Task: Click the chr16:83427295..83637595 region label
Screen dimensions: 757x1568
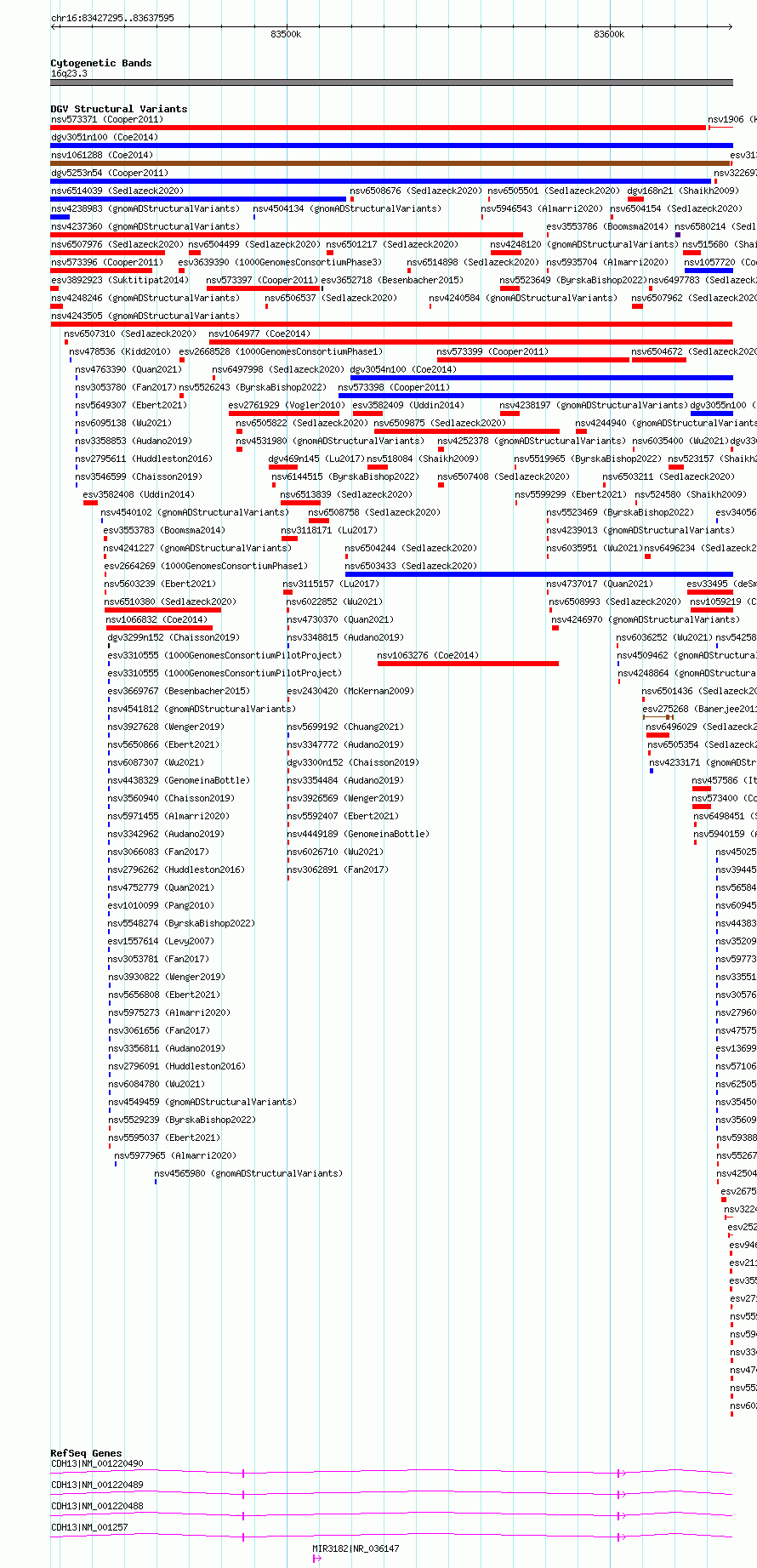Action: pyautogui.click(x=112, y=18)
